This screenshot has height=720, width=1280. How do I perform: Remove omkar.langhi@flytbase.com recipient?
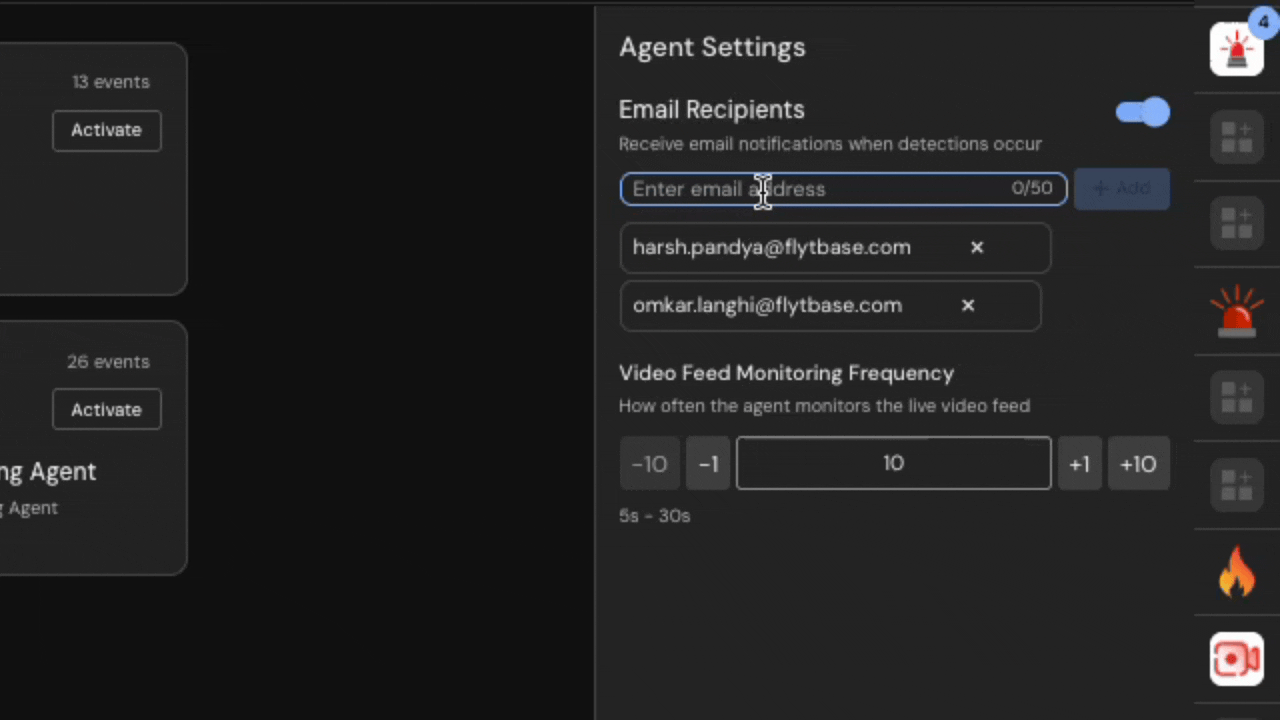click(968, 305)
